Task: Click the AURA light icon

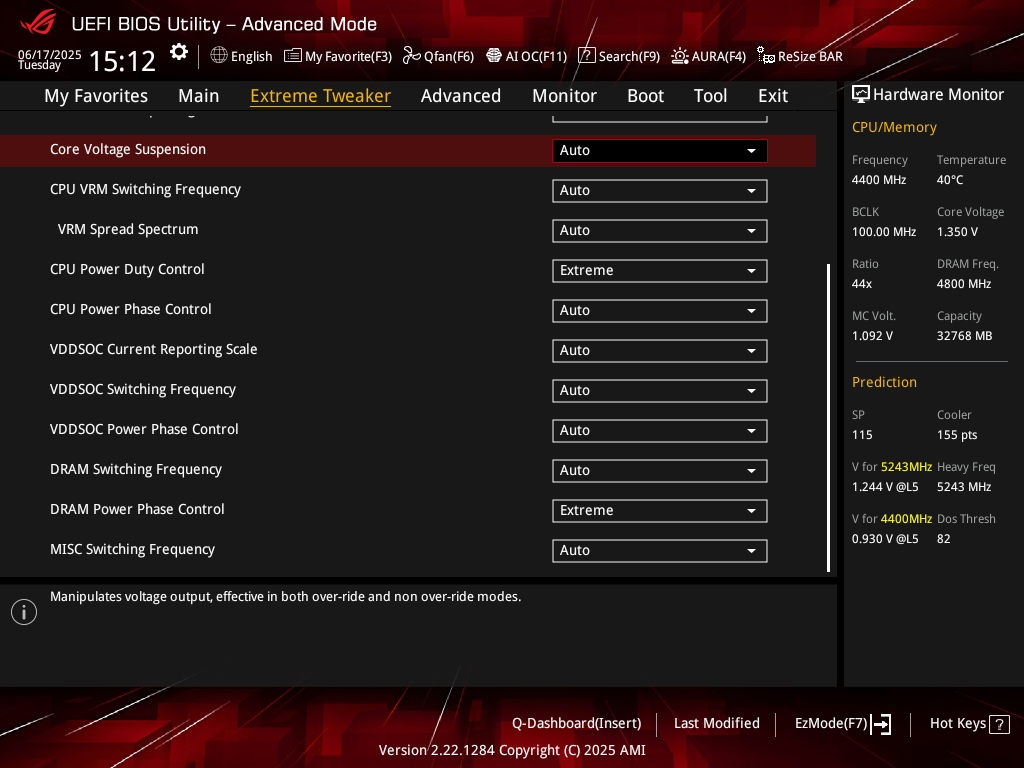Action: [680, 56]
